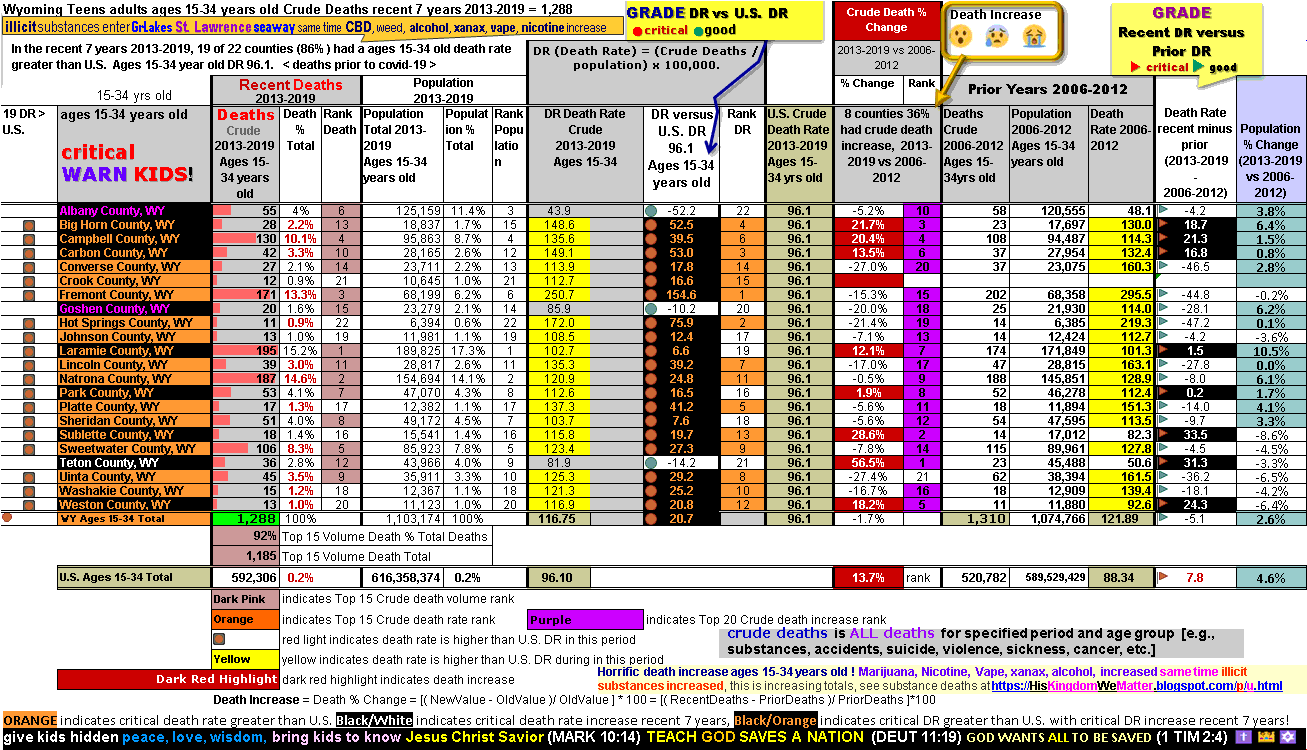1307x750 pixels.
Task: Click green circle in Albany County's -52.2 cell
Action: click(651, 211)
